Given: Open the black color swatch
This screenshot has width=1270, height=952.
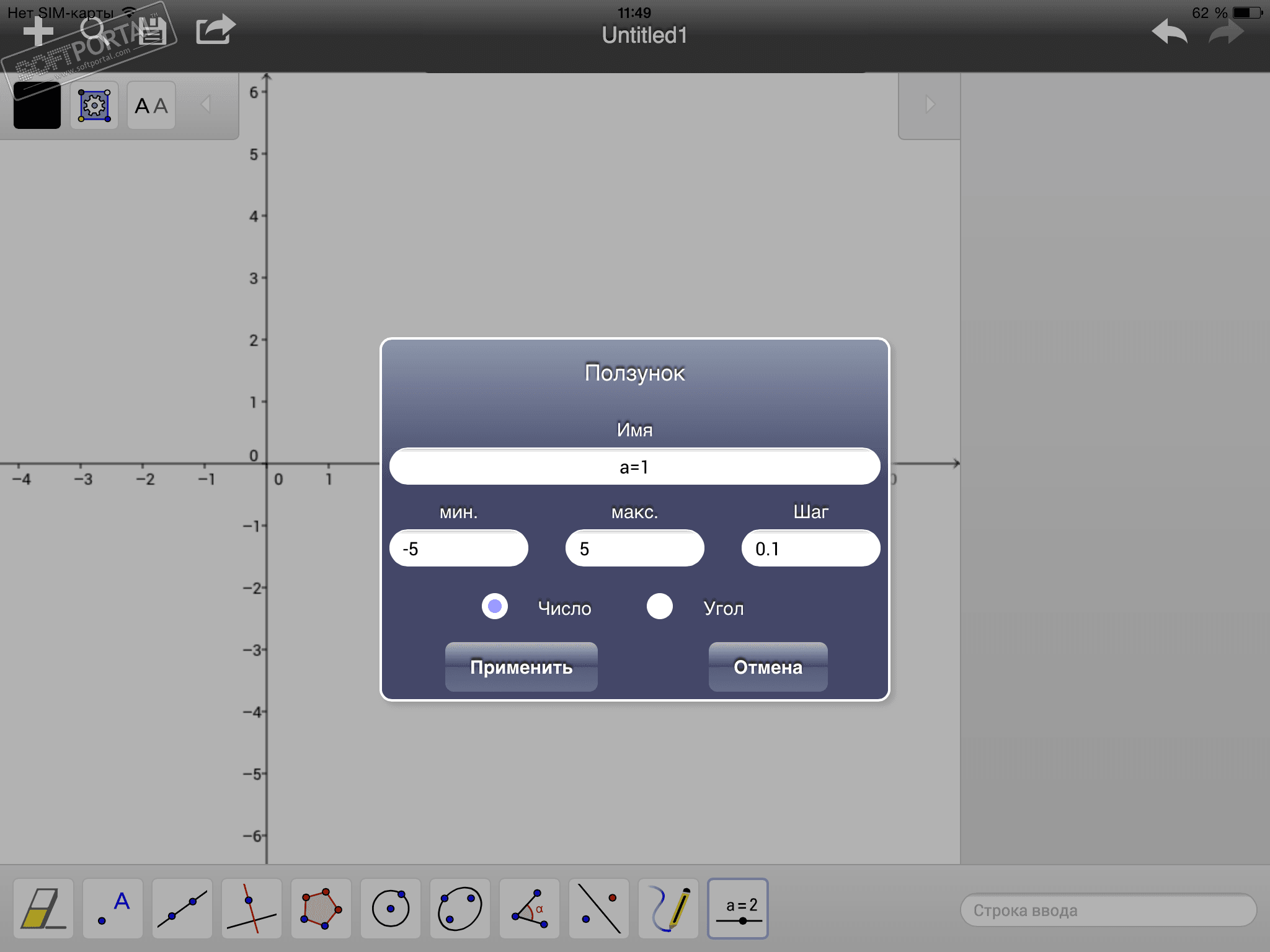Looking at the screenshot, I should (37, 105).
